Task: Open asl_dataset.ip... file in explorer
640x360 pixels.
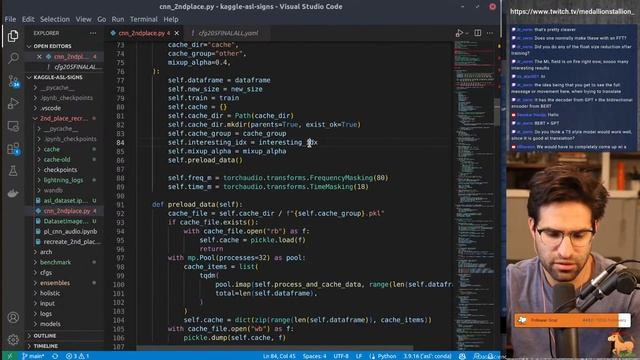Action: click(x=65, y=200)
